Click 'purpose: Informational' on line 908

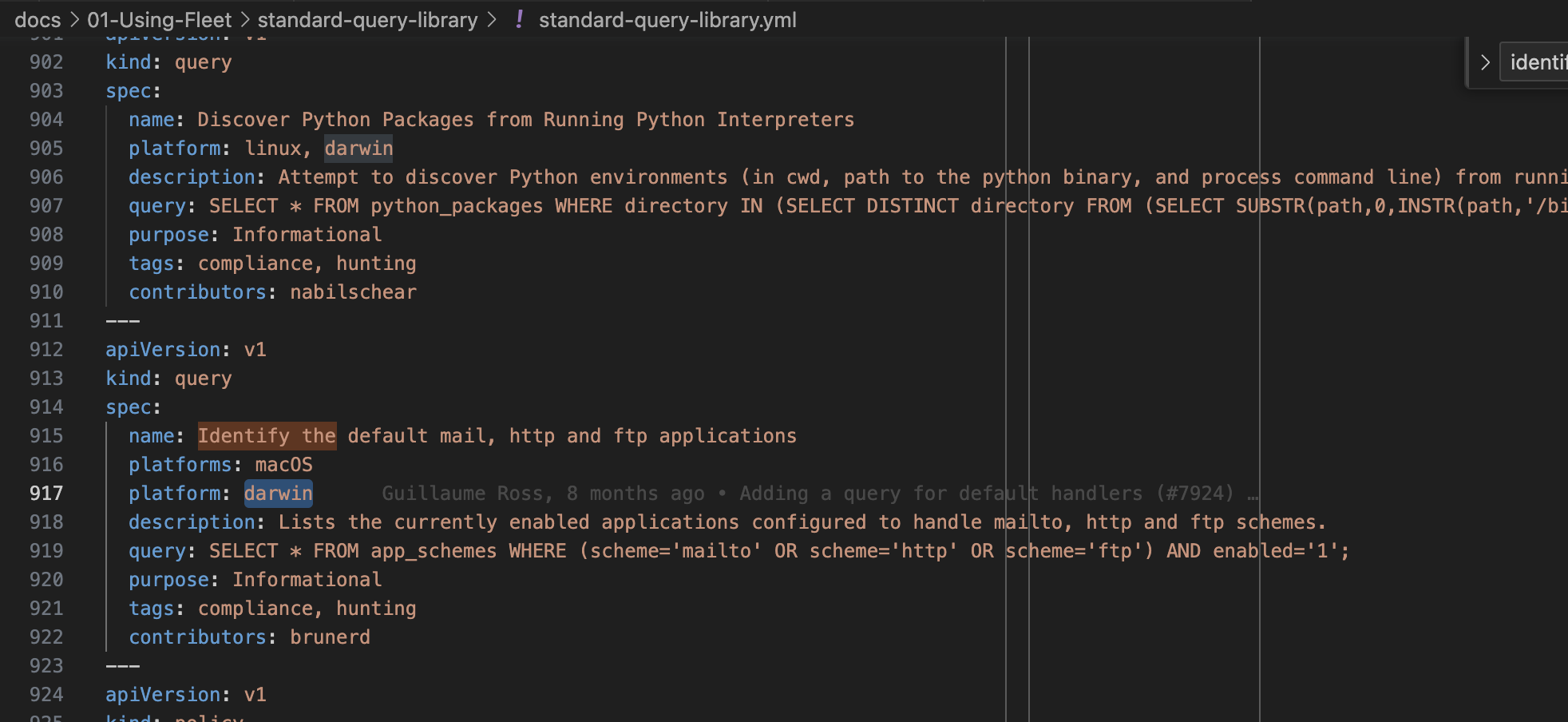point(255,234)
